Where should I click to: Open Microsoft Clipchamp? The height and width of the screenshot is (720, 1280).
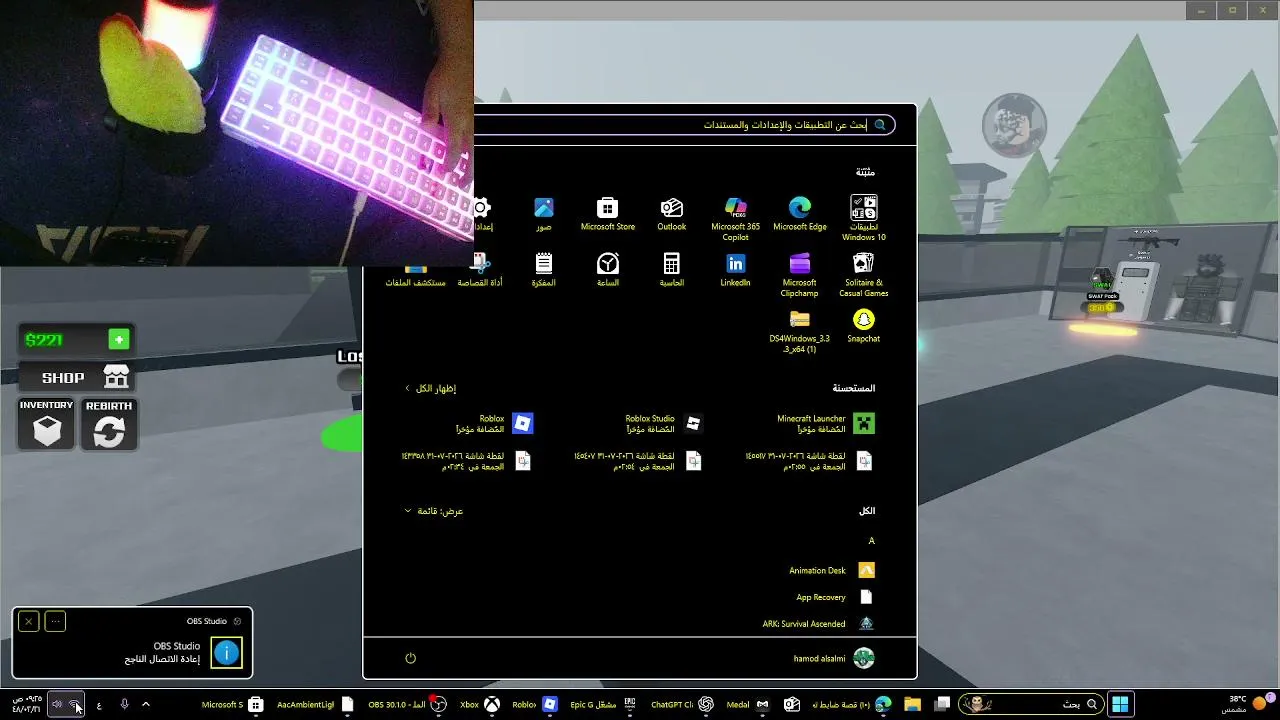point(799,275)
